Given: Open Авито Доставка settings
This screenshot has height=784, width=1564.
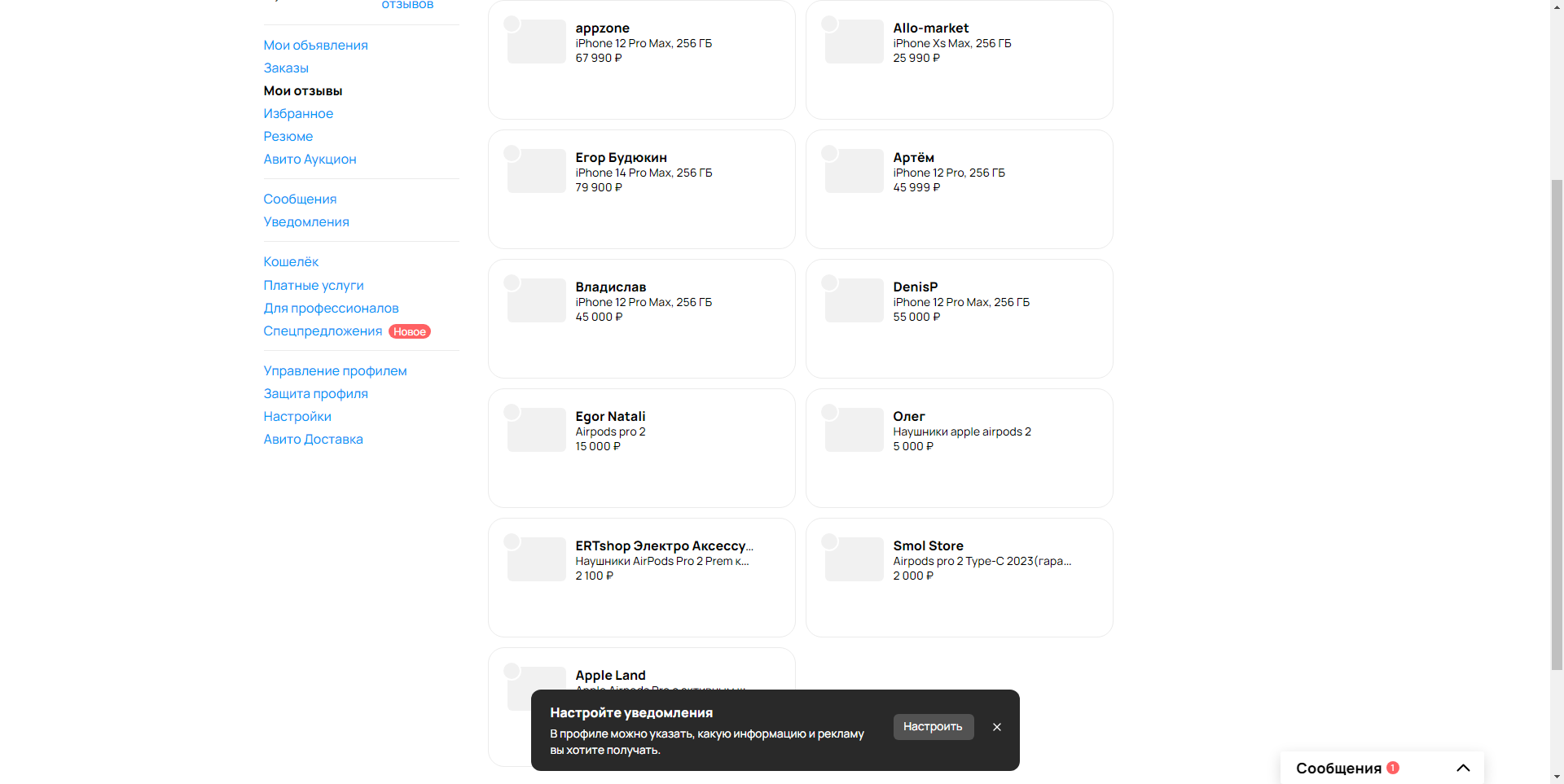Looking at the screenshot, I should click(x=313, y=439).
